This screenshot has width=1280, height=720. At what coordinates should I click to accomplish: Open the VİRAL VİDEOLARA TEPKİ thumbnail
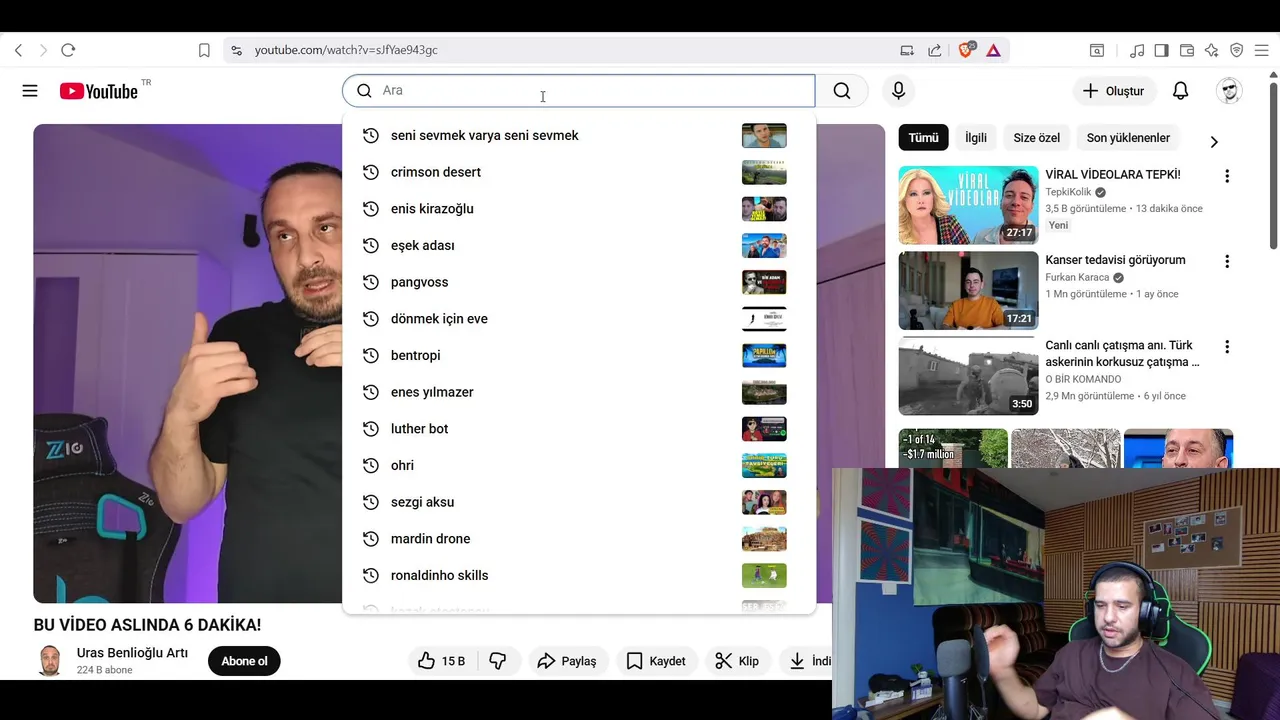[968, 205]
